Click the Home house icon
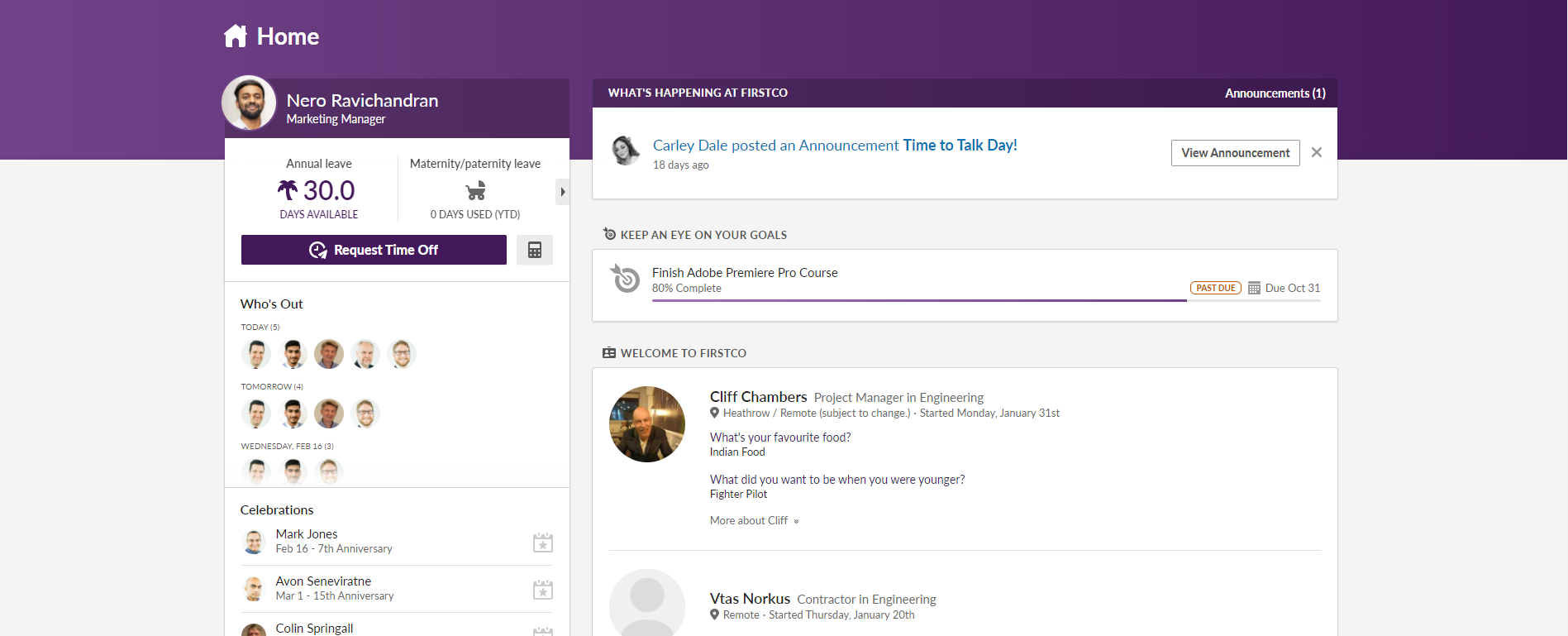The width and height of the screenshot is (1568, 636). (x=236, y=36)
